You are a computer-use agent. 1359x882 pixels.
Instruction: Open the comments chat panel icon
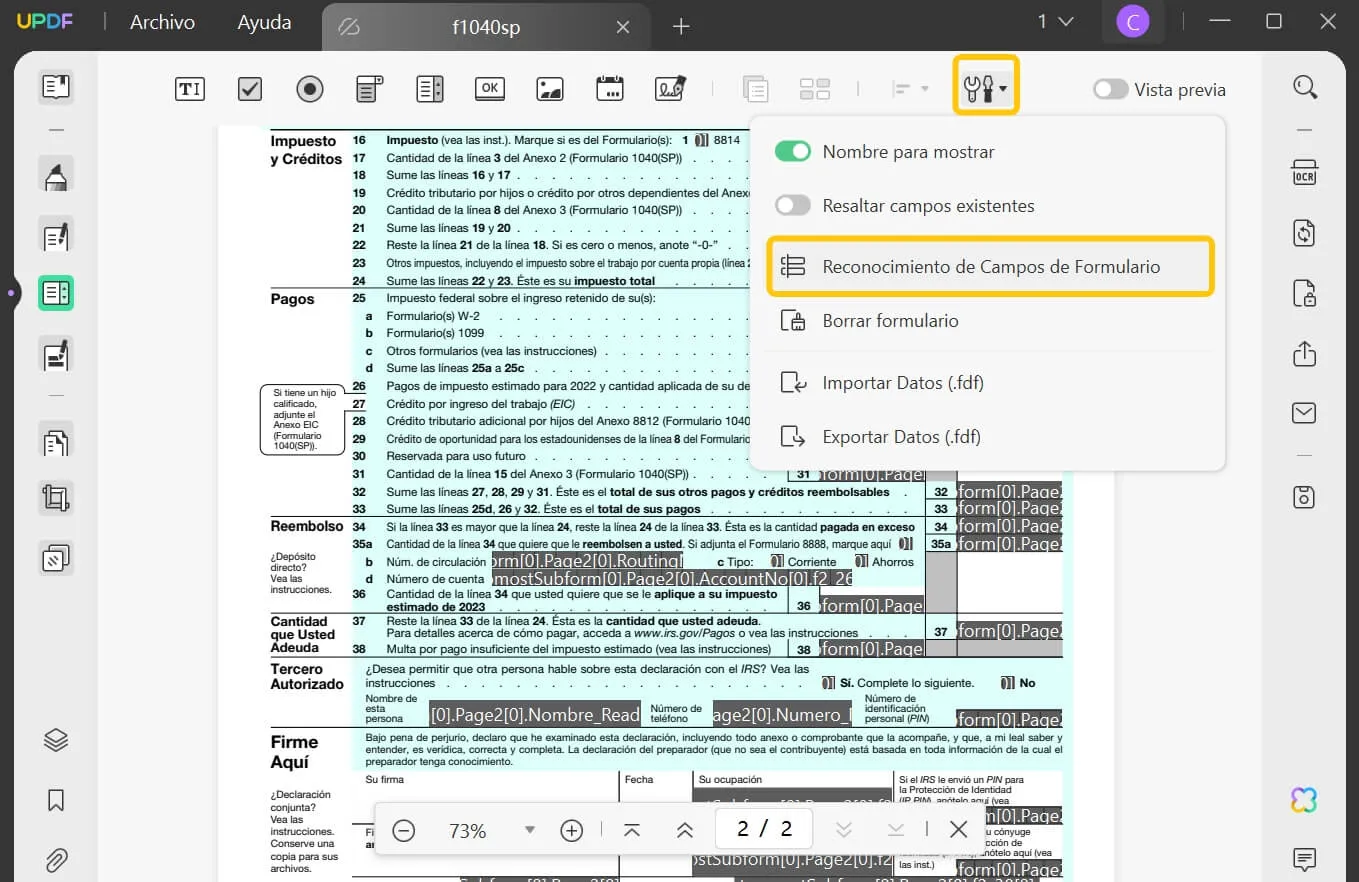1304,859
